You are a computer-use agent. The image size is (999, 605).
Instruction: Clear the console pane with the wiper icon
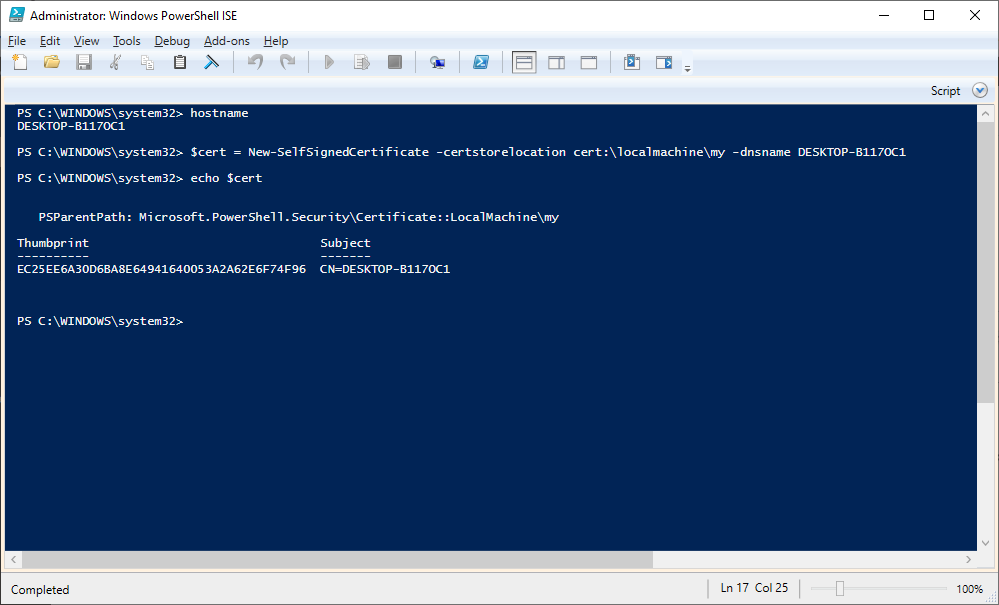212,62
